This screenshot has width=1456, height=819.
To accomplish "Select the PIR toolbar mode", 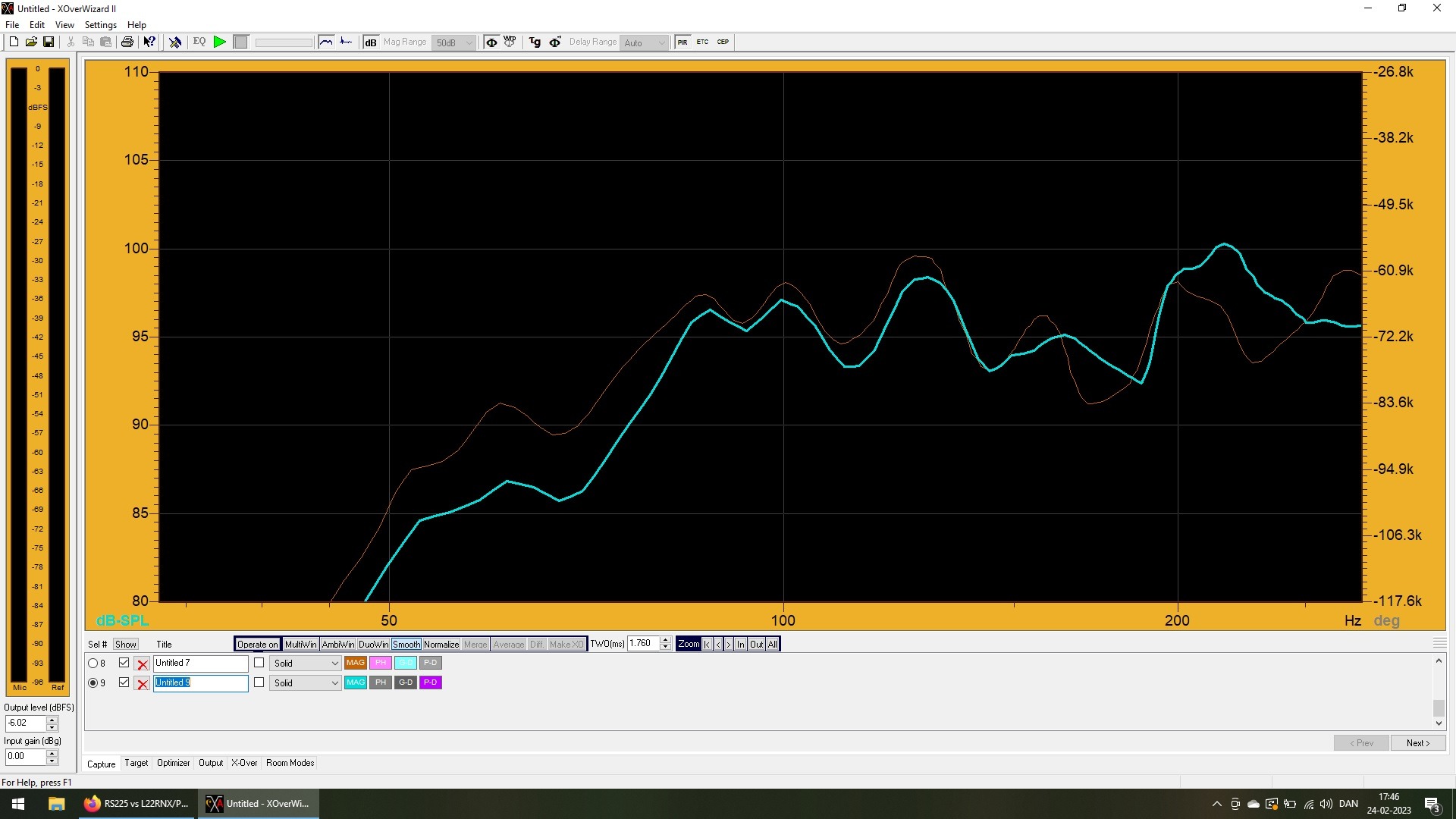I will pos(682,42).
